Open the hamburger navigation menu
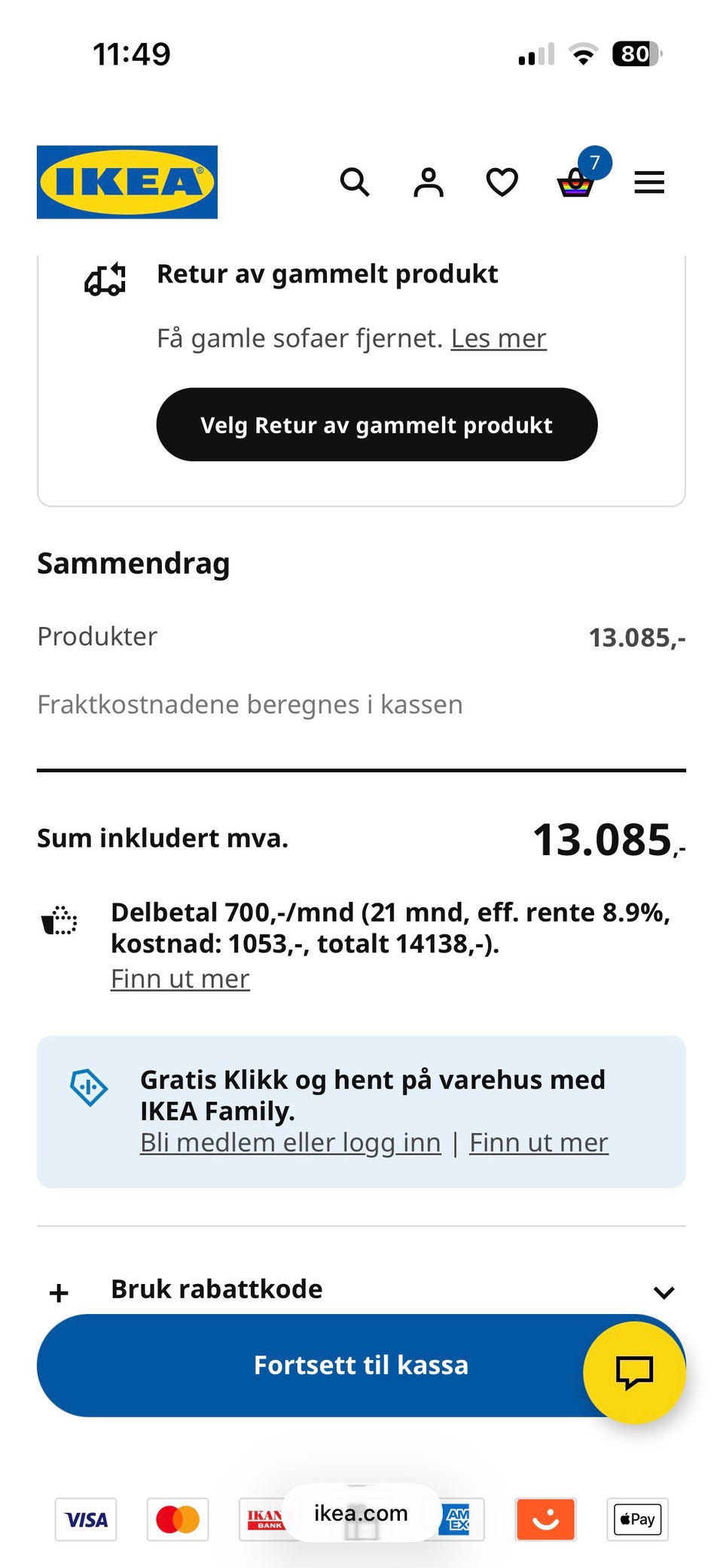Viewport: 723px width, 1568px height. pos(648,182)
